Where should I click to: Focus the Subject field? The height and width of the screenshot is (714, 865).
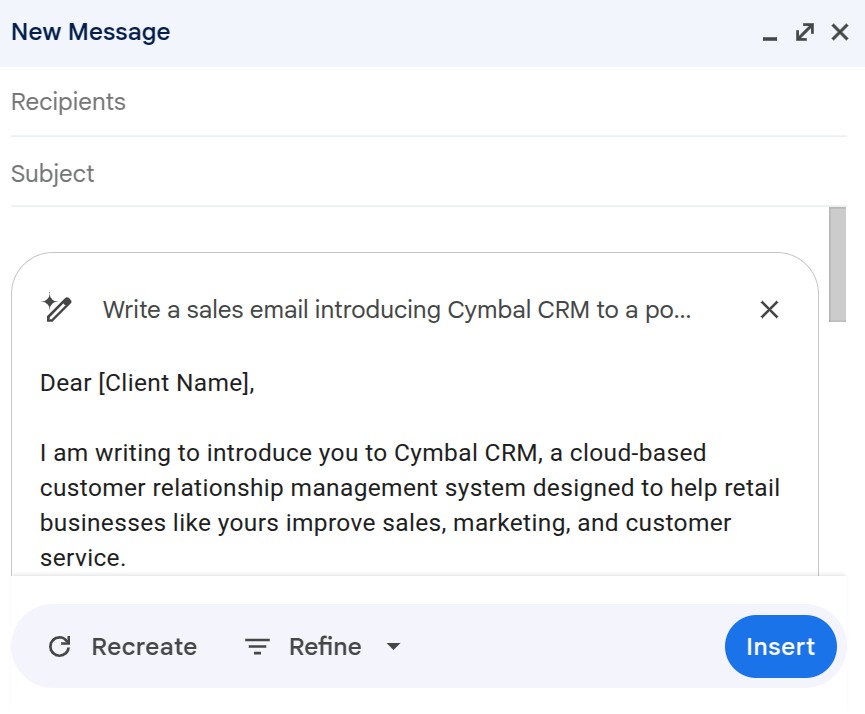(400, 174)
